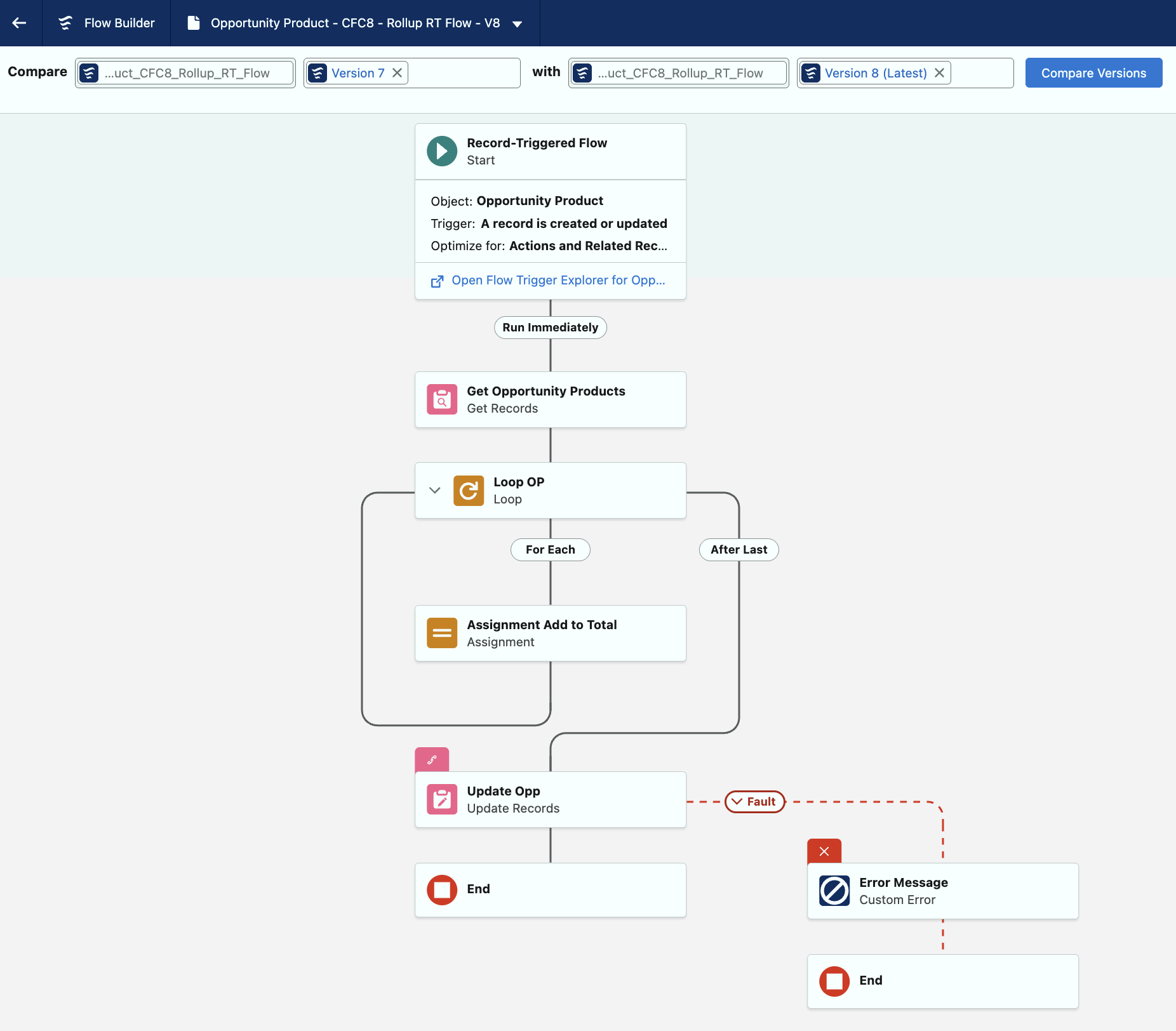Click the Compare Versions button
The width and height of the screenshot is (1176, 1031).
tap(1093, 73)
